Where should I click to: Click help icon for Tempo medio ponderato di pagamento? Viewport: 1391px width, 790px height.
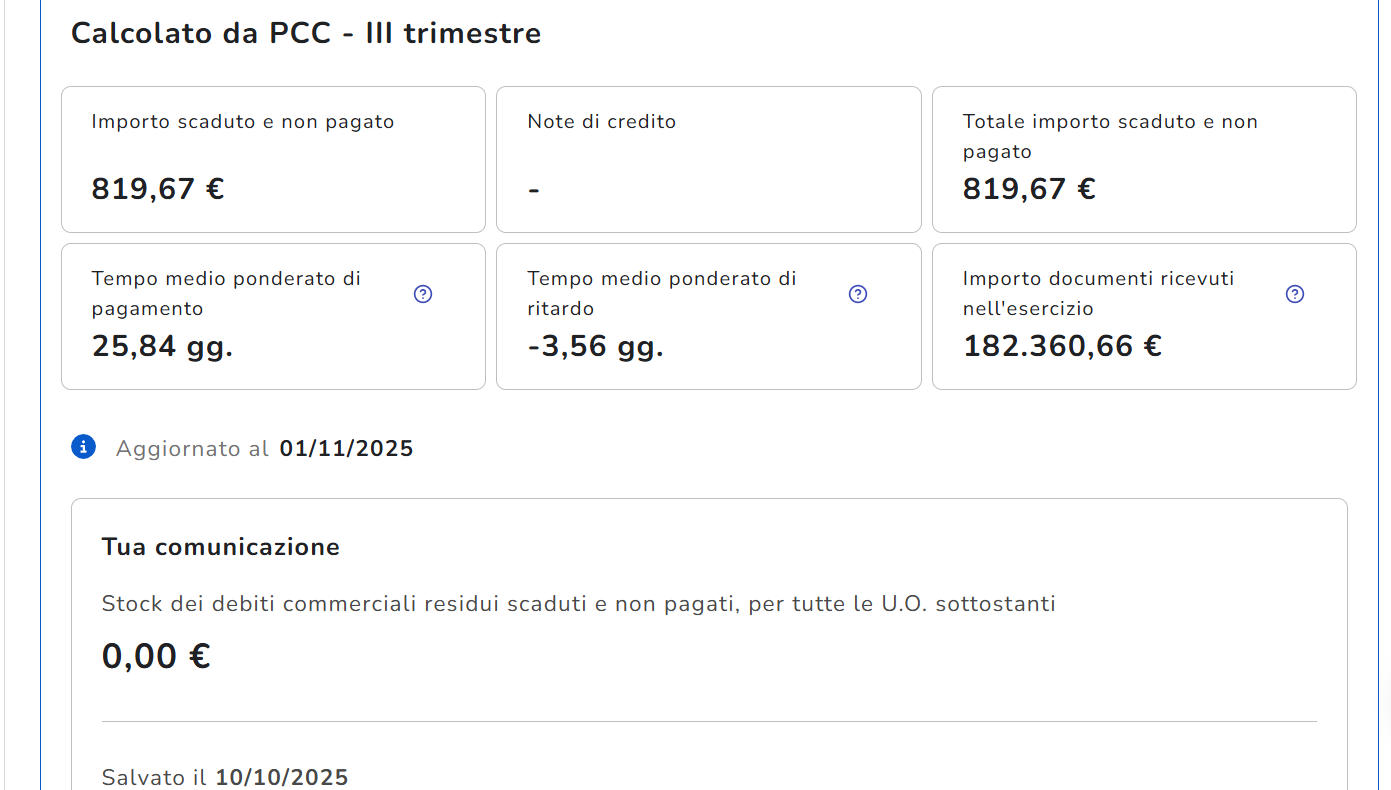click(x=423, y=294)
